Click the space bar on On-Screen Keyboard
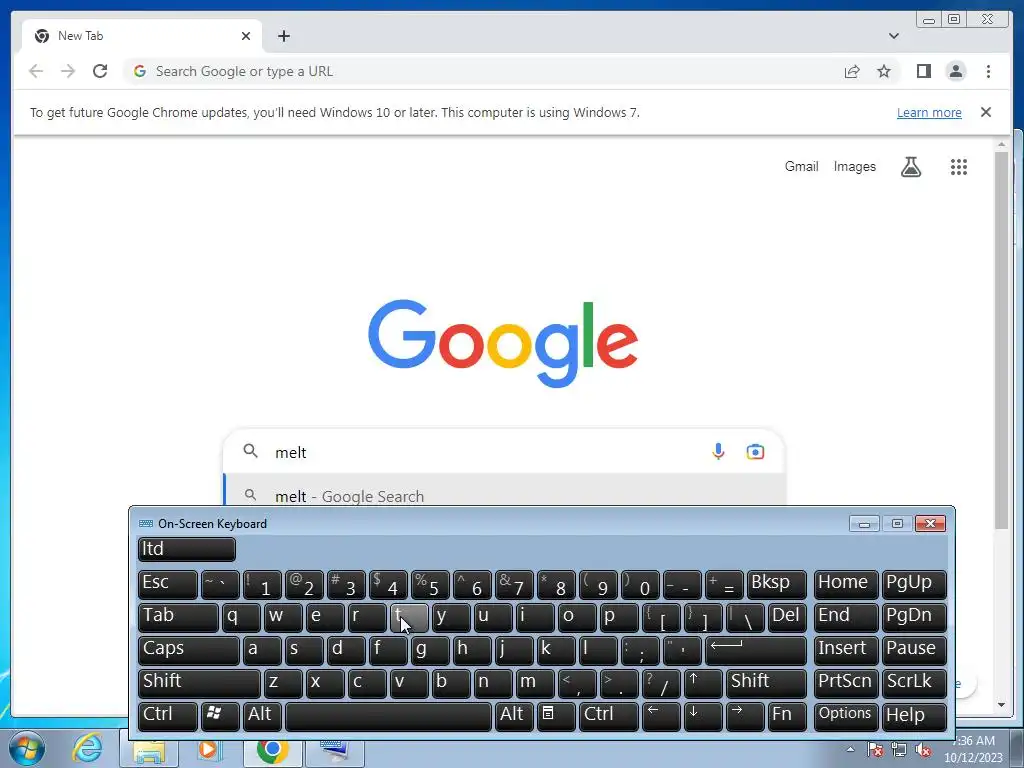 (388, 716)
